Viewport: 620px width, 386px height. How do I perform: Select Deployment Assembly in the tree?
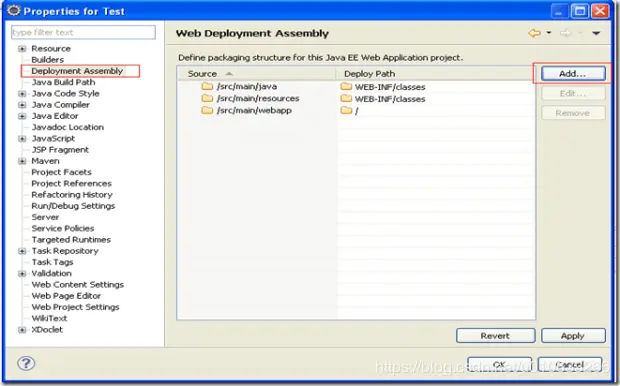point(77,71)
